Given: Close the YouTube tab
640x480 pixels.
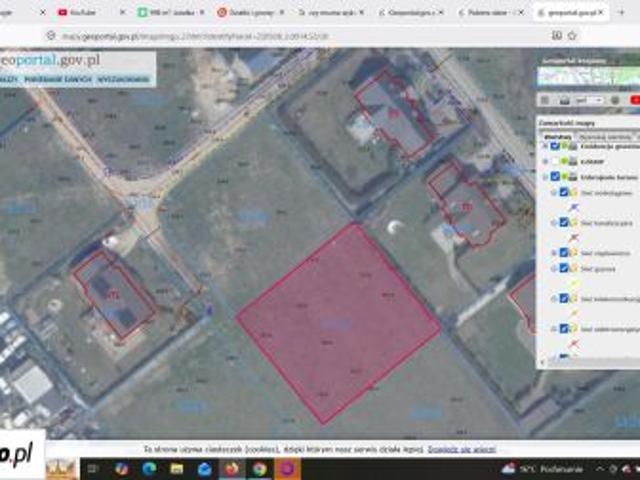Looking at the screenshot, I should point(122,13).
